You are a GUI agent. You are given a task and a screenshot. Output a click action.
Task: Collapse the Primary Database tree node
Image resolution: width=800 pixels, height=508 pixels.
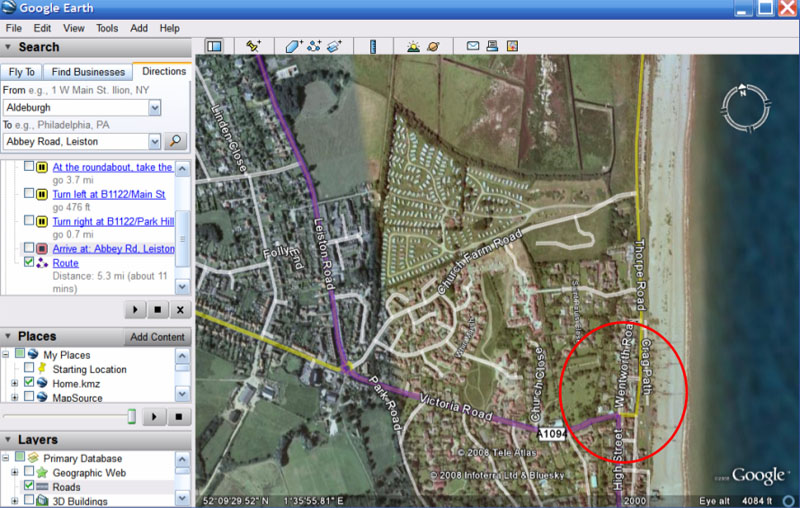(x=6, y=458)
